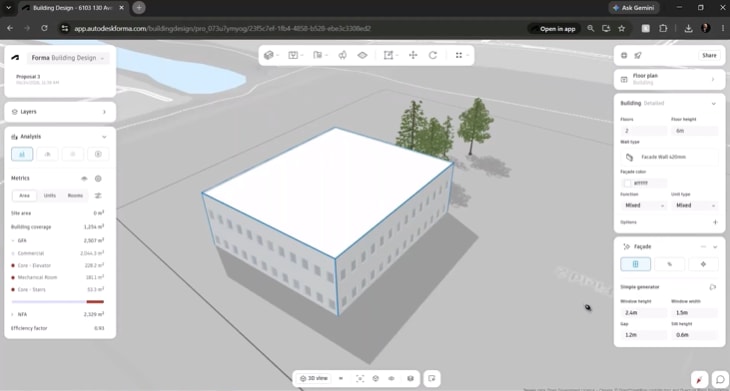The width and height of the screenshot is (730, 391).
Task: Open browser extensions puzzle icon
Action: (663, 28)
